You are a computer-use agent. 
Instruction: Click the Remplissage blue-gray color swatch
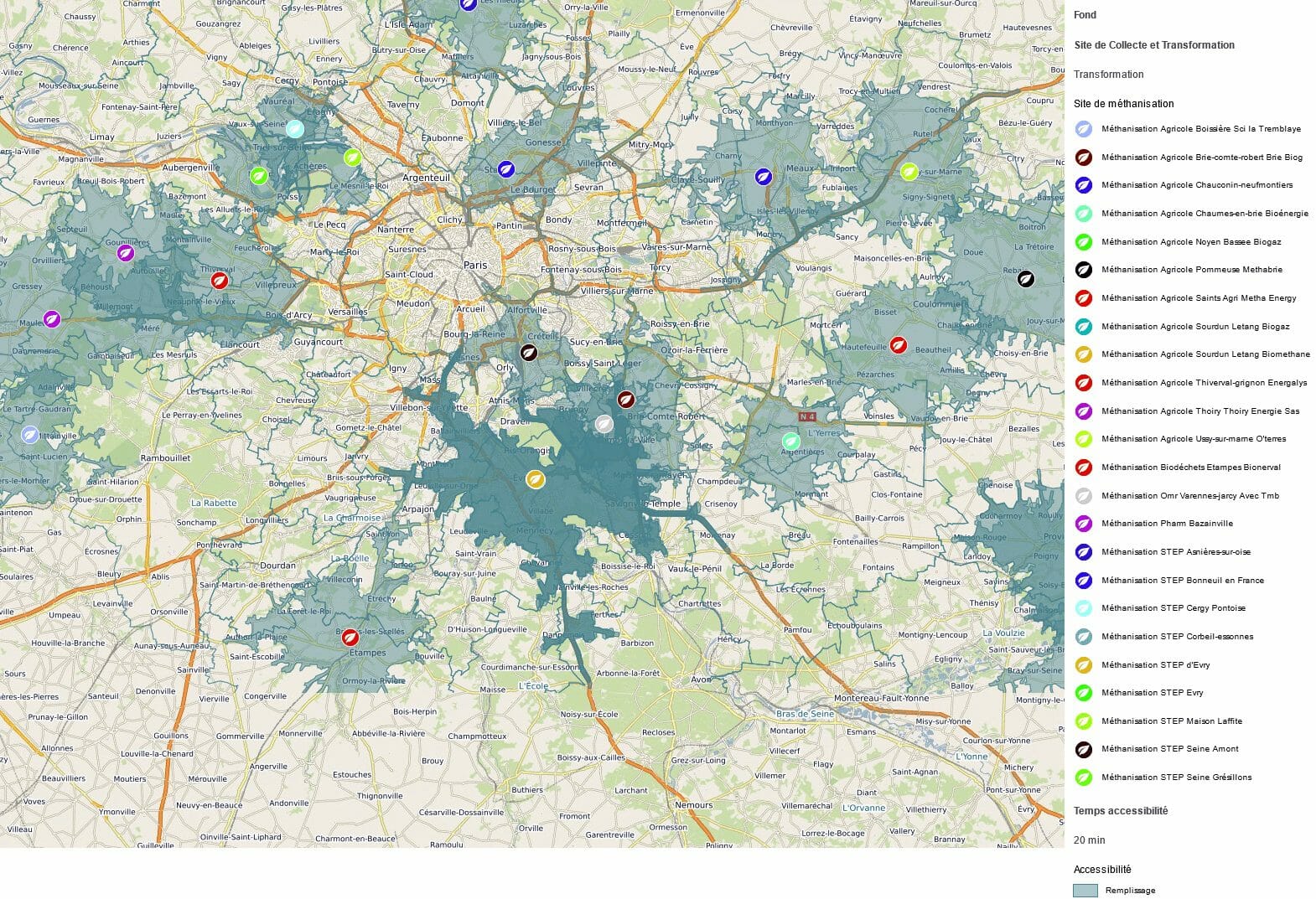point(1085,891)
